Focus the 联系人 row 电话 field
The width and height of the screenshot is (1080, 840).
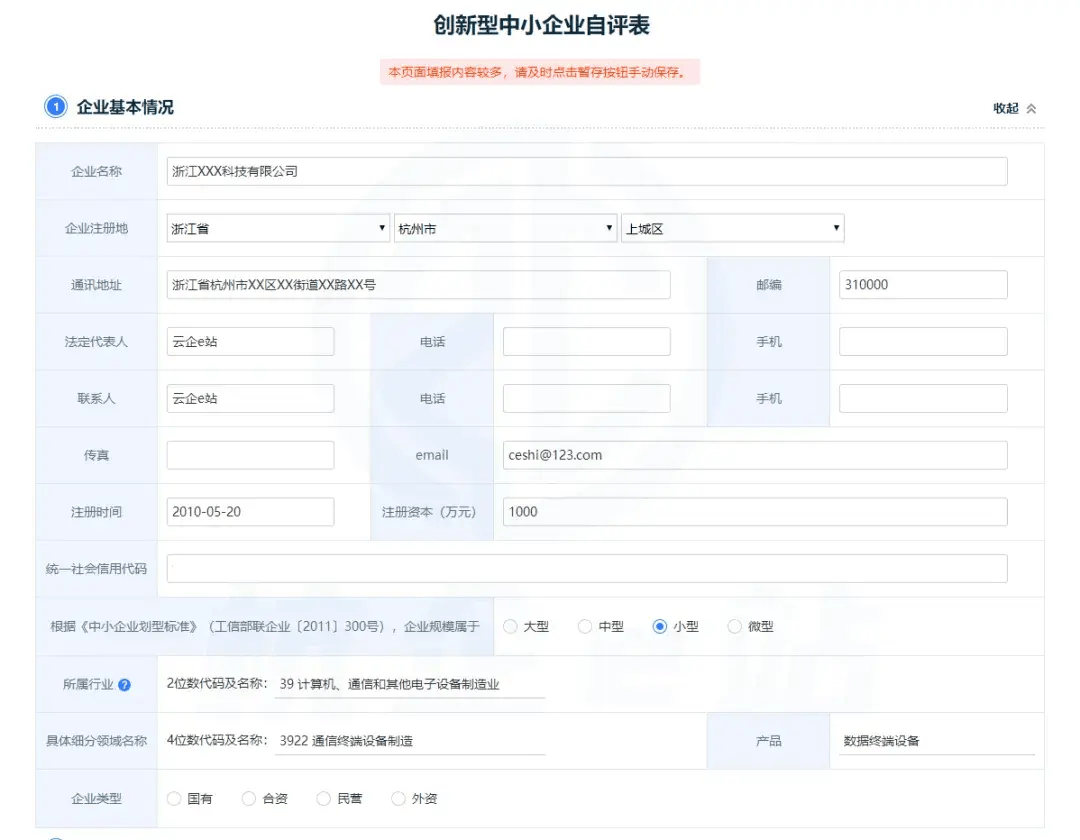[586, 399]
